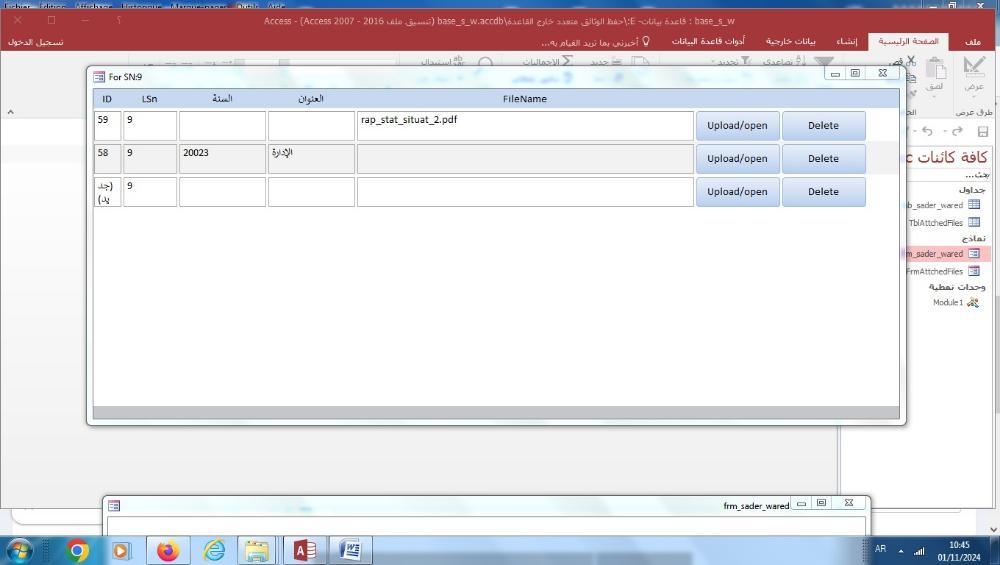Click empty FileName field in new record row
Screen dimensions: 1000x565
[525, 192]
